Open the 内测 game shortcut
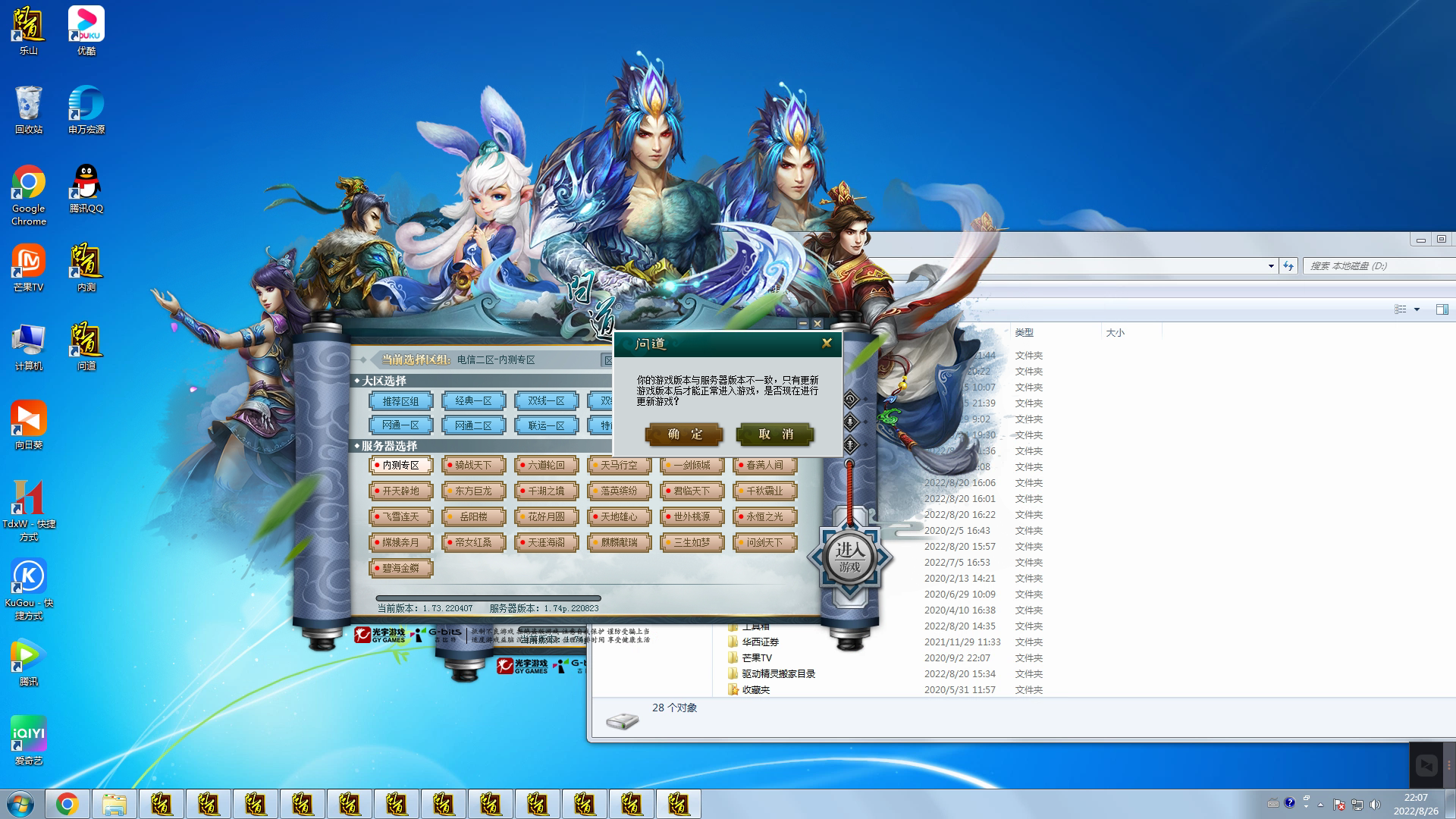 (x=86, y=268)
